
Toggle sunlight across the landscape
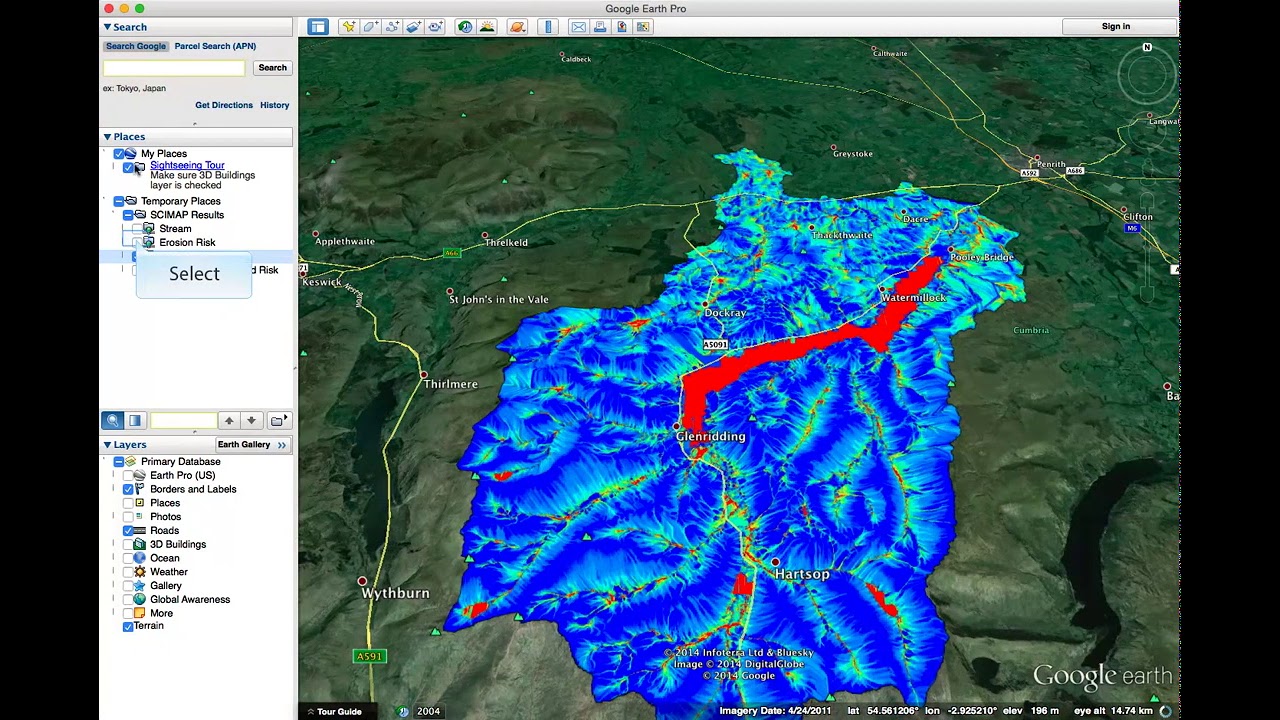(487, 27)
